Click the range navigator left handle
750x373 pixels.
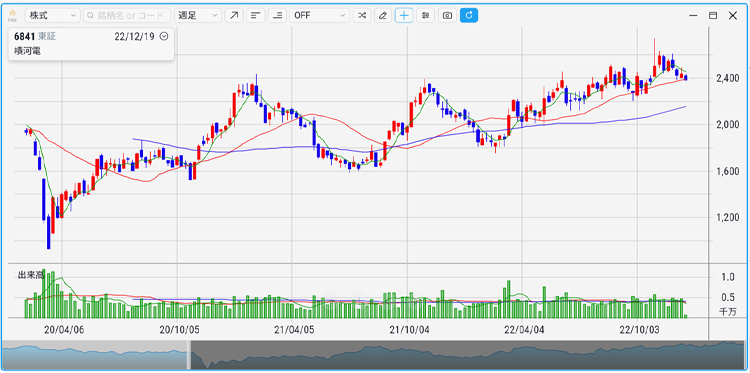point(189,355)
